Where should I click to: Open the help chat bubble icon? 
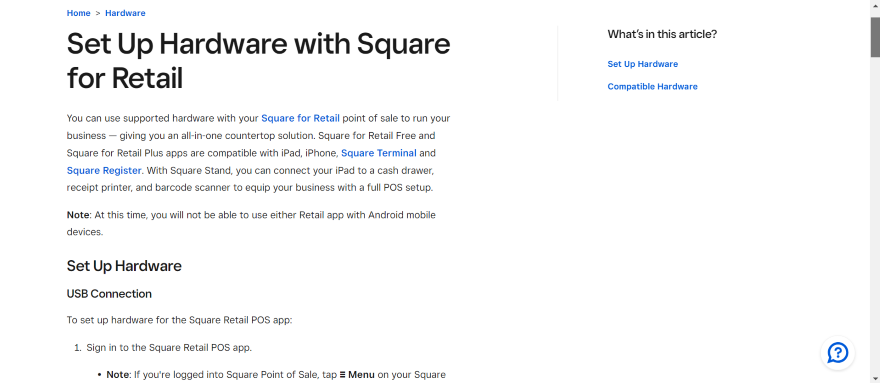click(x=837, y=353)
